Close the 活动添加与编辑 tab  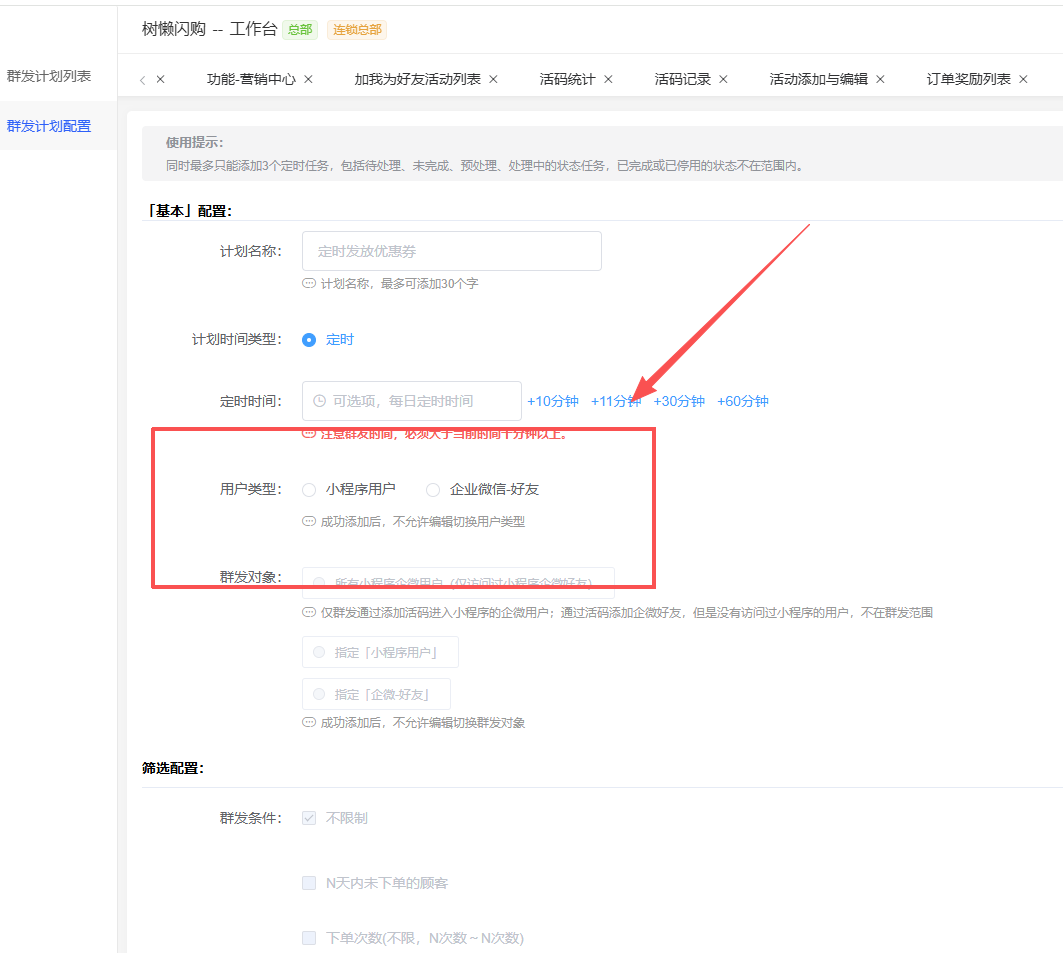(x=880, y=79)
